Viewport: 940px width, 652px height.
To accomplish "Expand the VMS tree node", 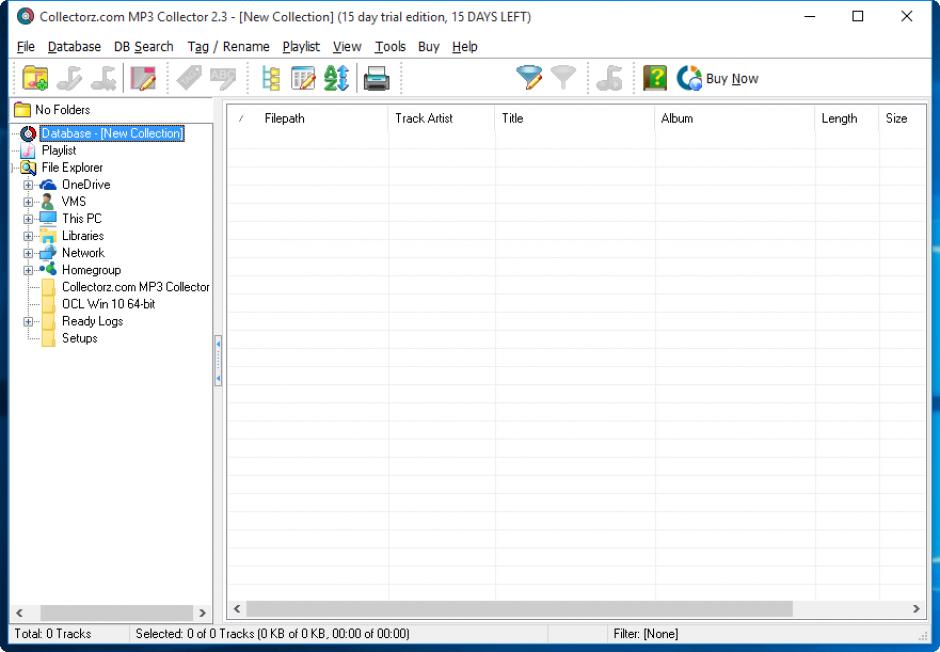I will pyautogui.click(x=28, y=202).
